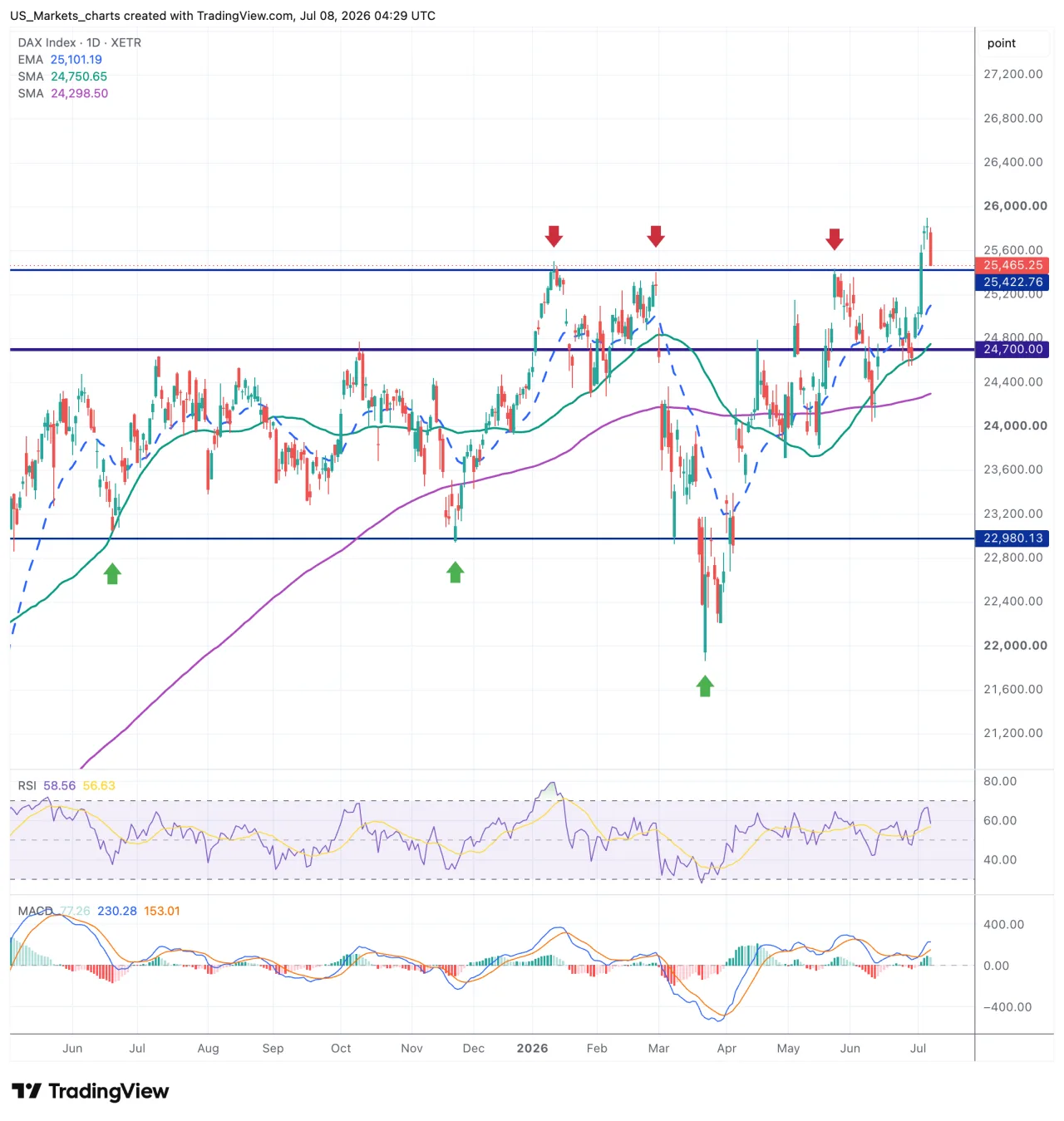Select the 24,700.00 horizontal line price tag
This screenshot has height=1121, width=1064.
(x=1012, y=349)
